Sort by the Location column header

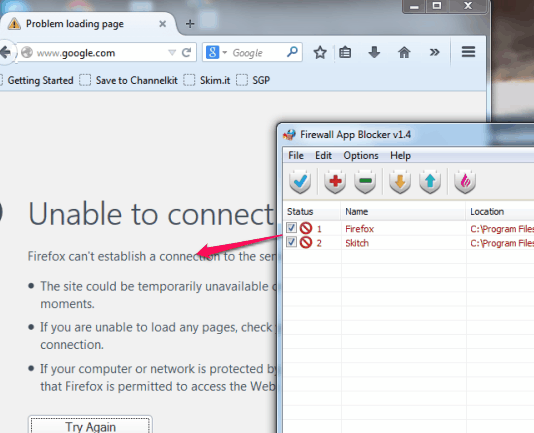500,212
